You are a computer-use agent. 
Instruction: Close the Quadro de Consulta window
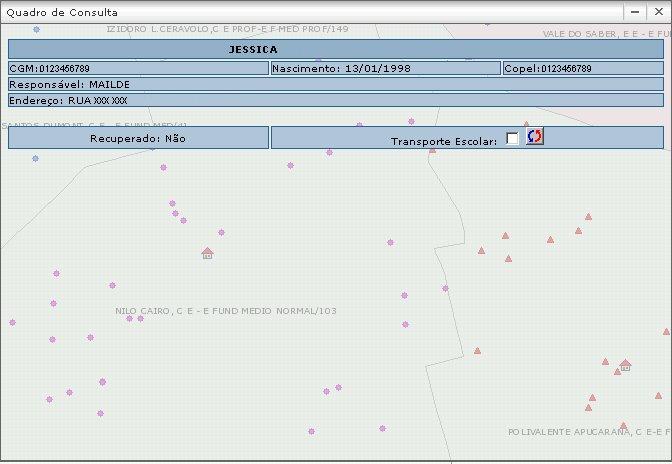point(657,12)
